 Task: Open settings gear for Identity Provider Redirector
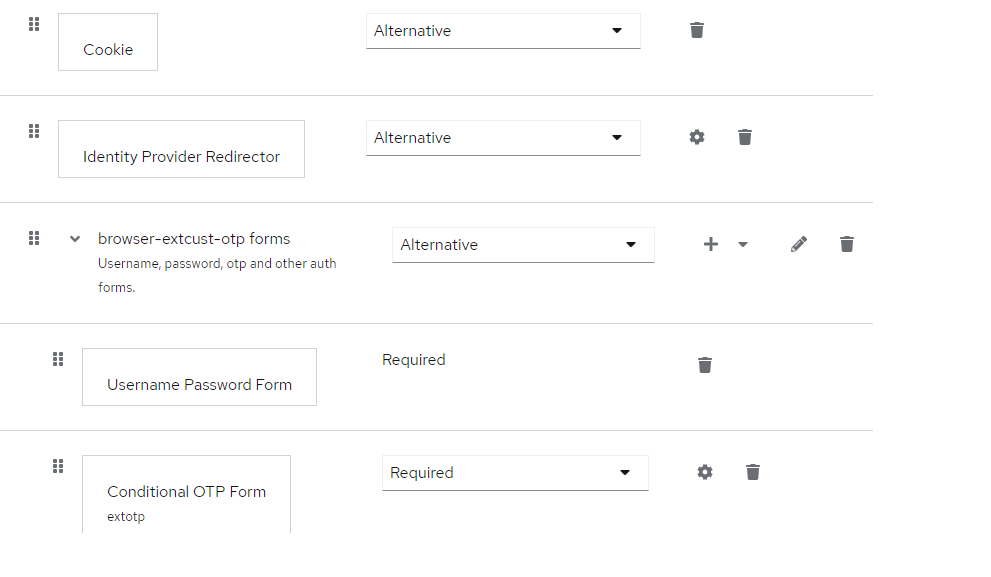point(696,137)
